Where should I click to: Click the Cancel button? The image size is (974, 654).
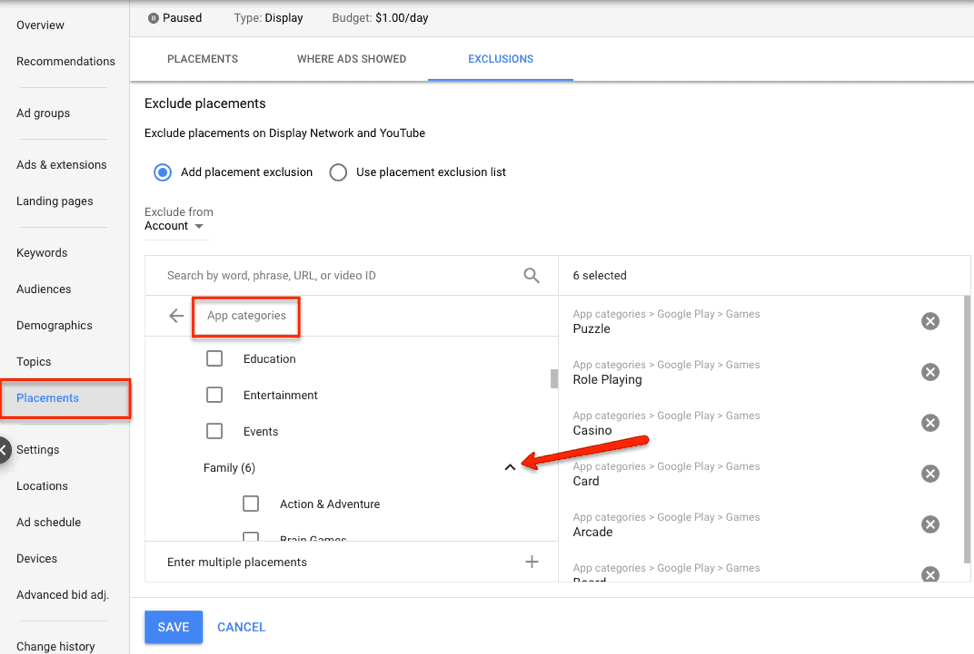(x=241, y=627)
